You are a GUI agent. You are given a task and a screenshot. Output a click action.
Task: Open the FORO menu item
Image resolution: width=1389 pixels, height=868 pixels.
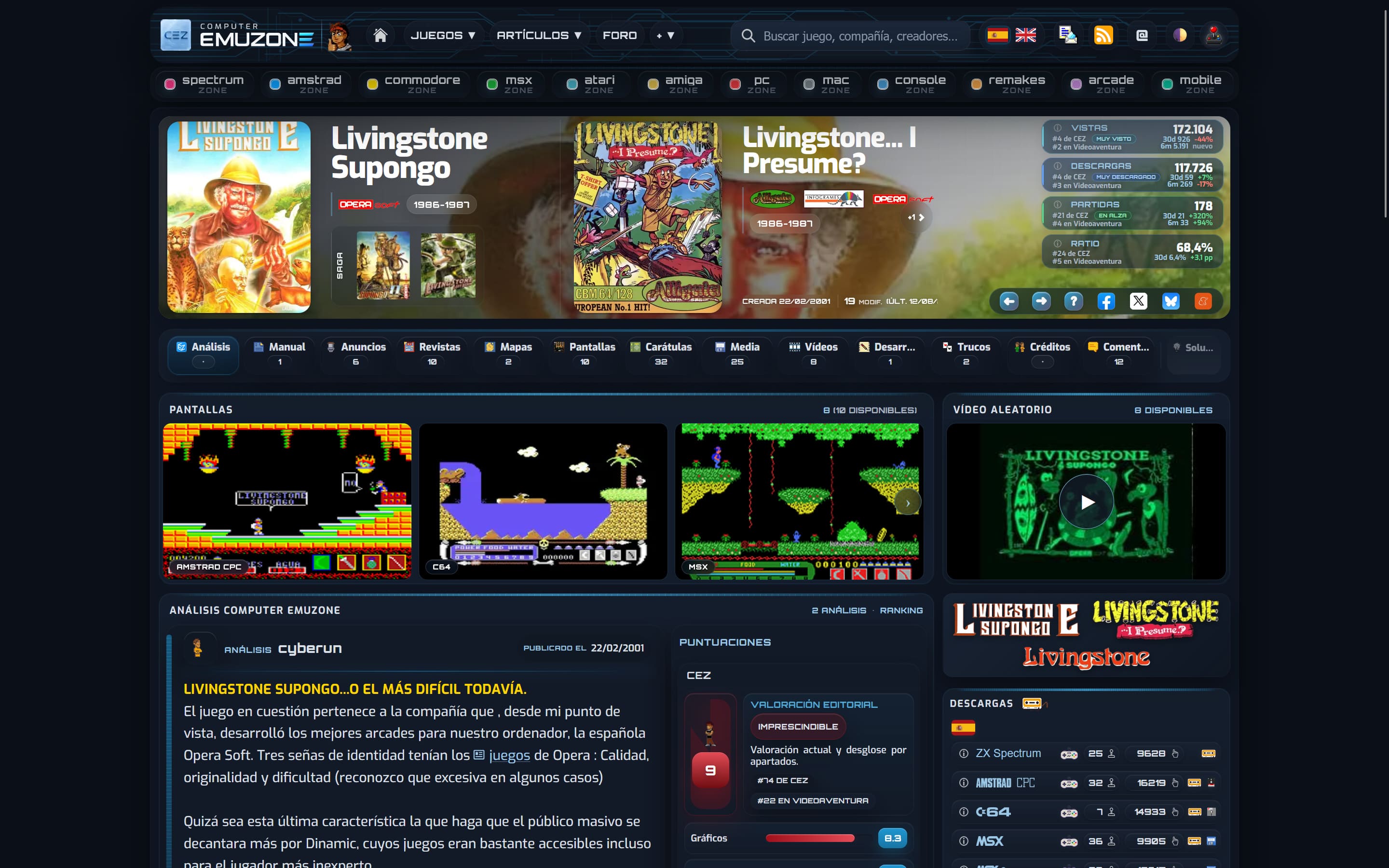click(x=620, y=36)
